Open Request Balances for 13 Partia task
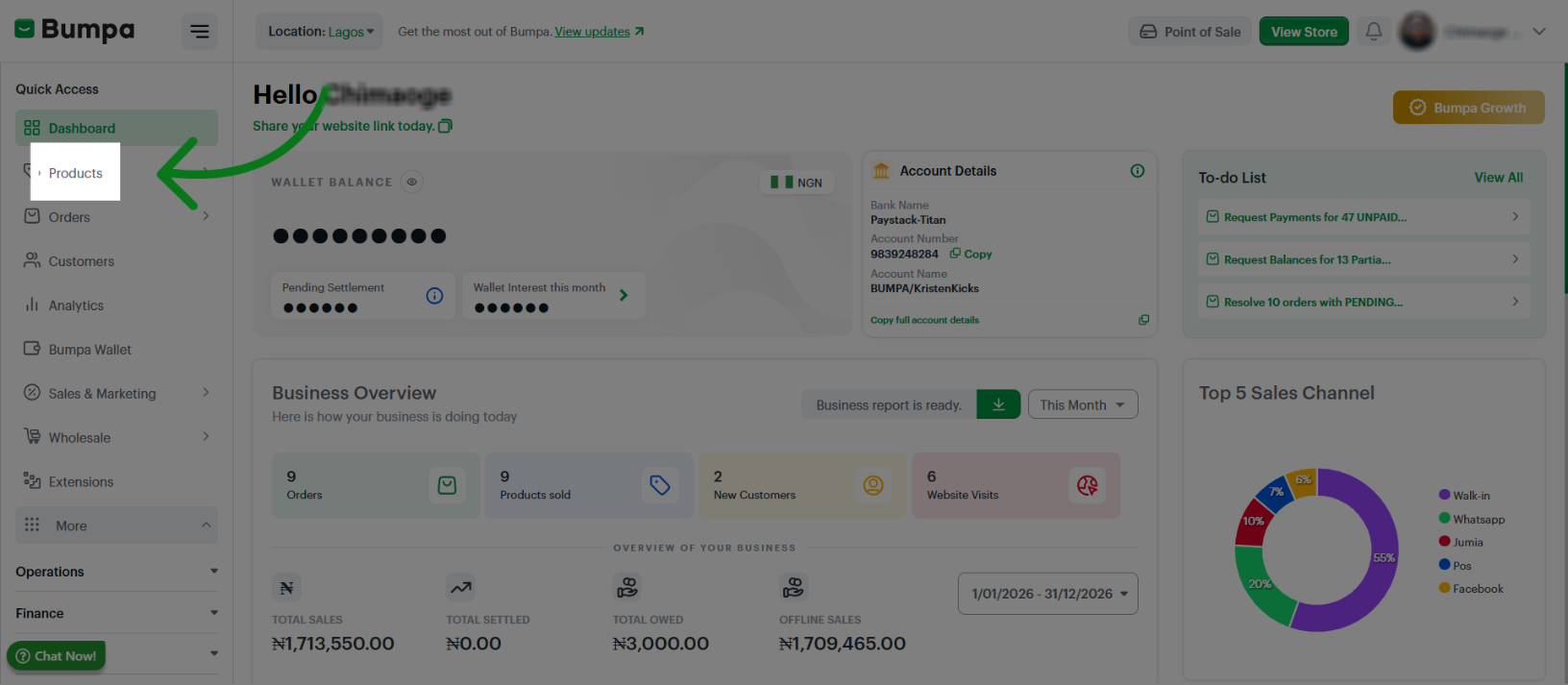The width and height of the screenshot is (1568, 685). click(x=1363, y=259)
